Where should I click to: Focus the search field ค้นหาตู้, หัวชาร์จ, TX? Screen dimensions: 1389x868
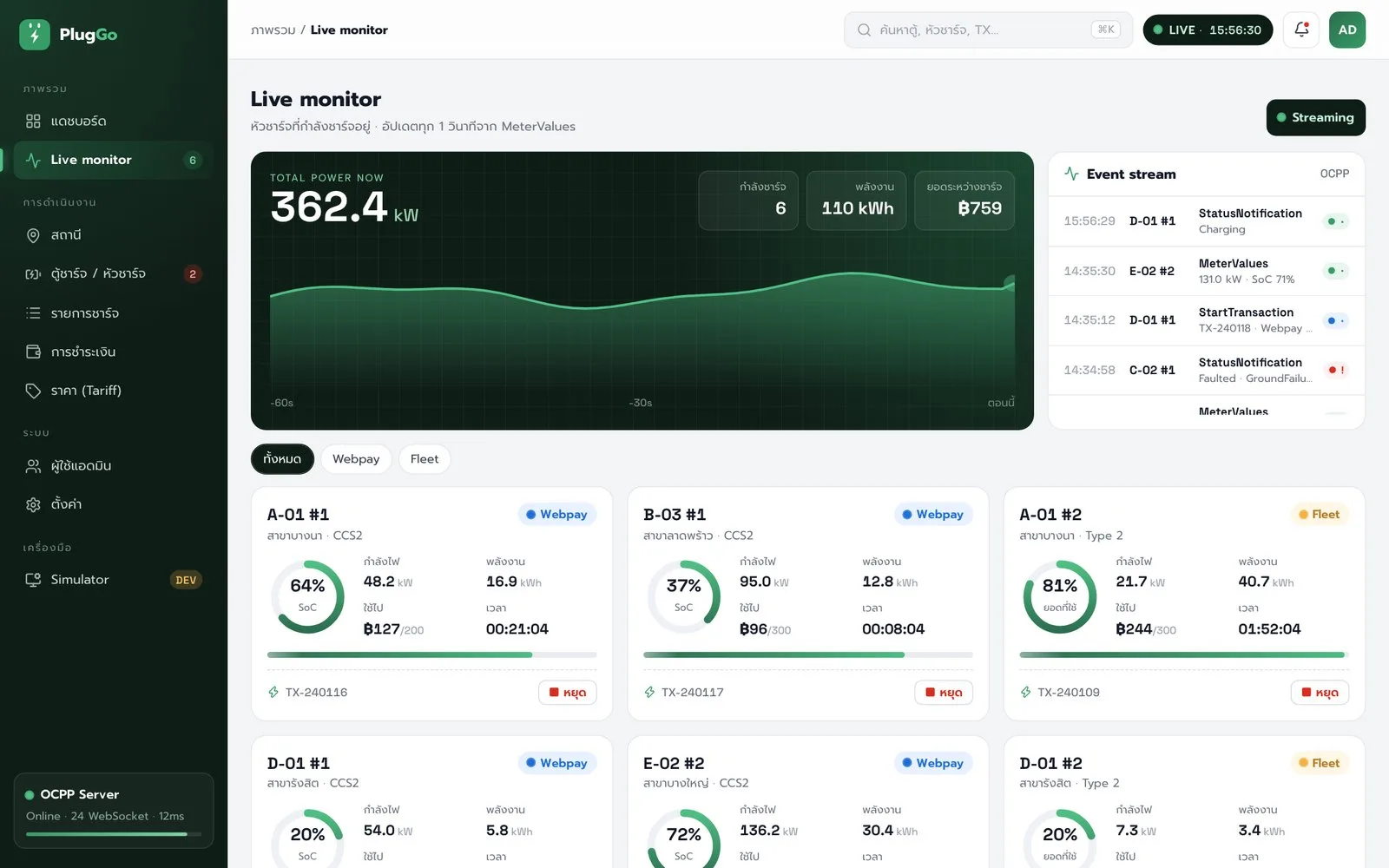988,30
